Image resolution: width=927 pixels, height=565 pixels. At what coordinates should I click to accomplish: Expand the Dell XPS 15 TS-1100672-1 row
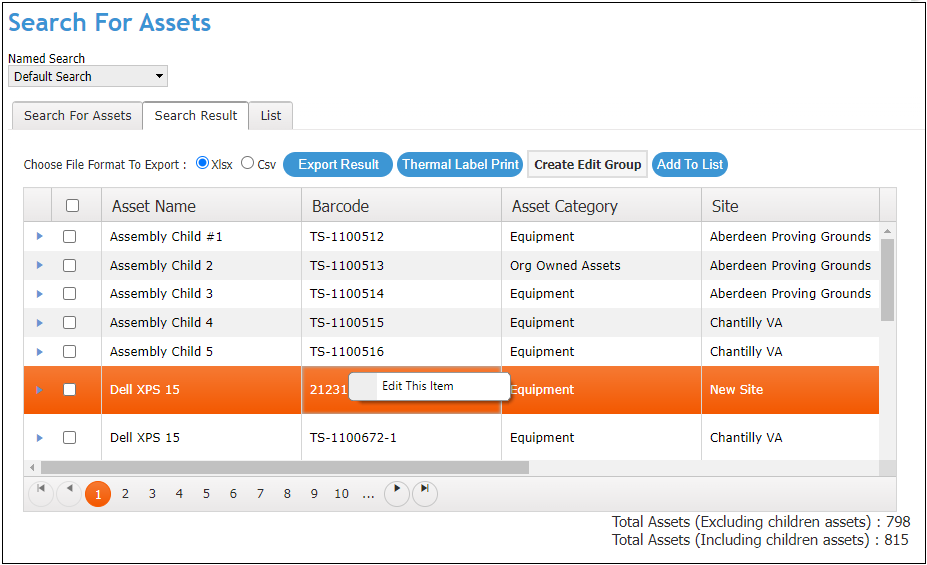tap(40, 438)
